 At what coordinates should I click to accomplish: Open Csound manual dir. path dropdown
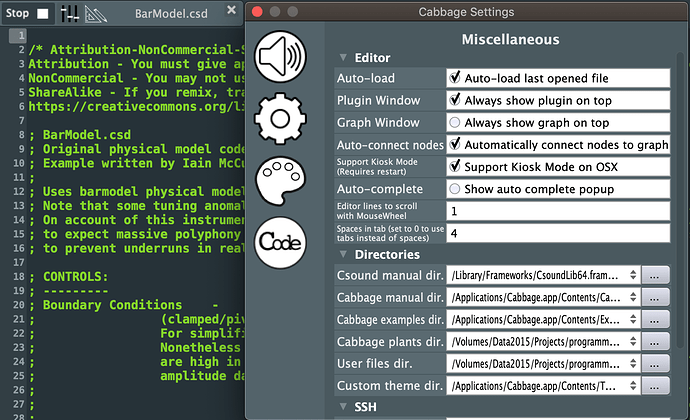click(543, 275)
